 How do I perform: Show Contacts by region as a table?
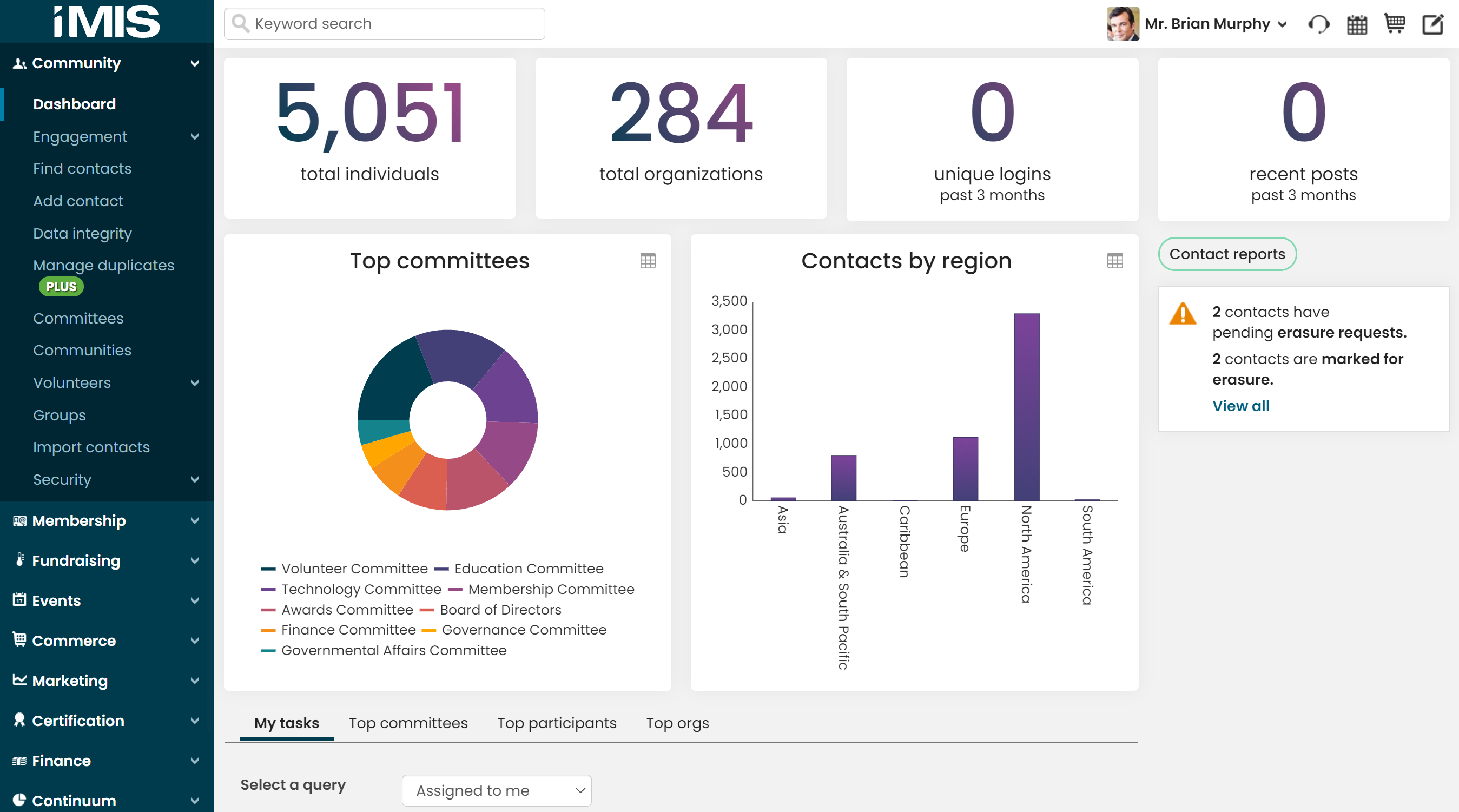(1114, 260)
